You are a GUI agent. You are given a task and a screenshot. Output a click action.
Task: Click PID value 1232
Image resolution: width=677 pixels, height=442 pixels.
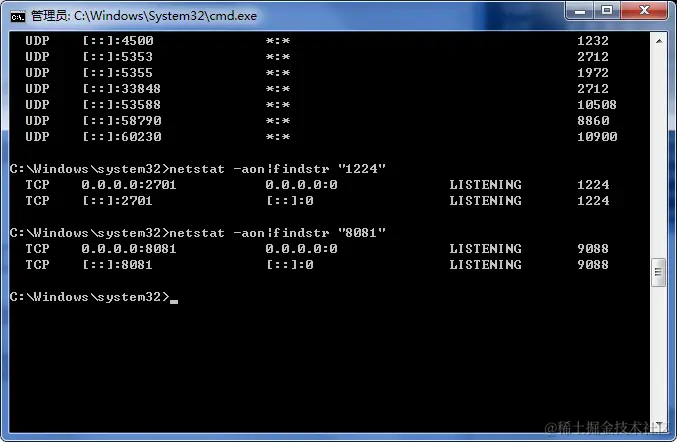coord(593,41)
